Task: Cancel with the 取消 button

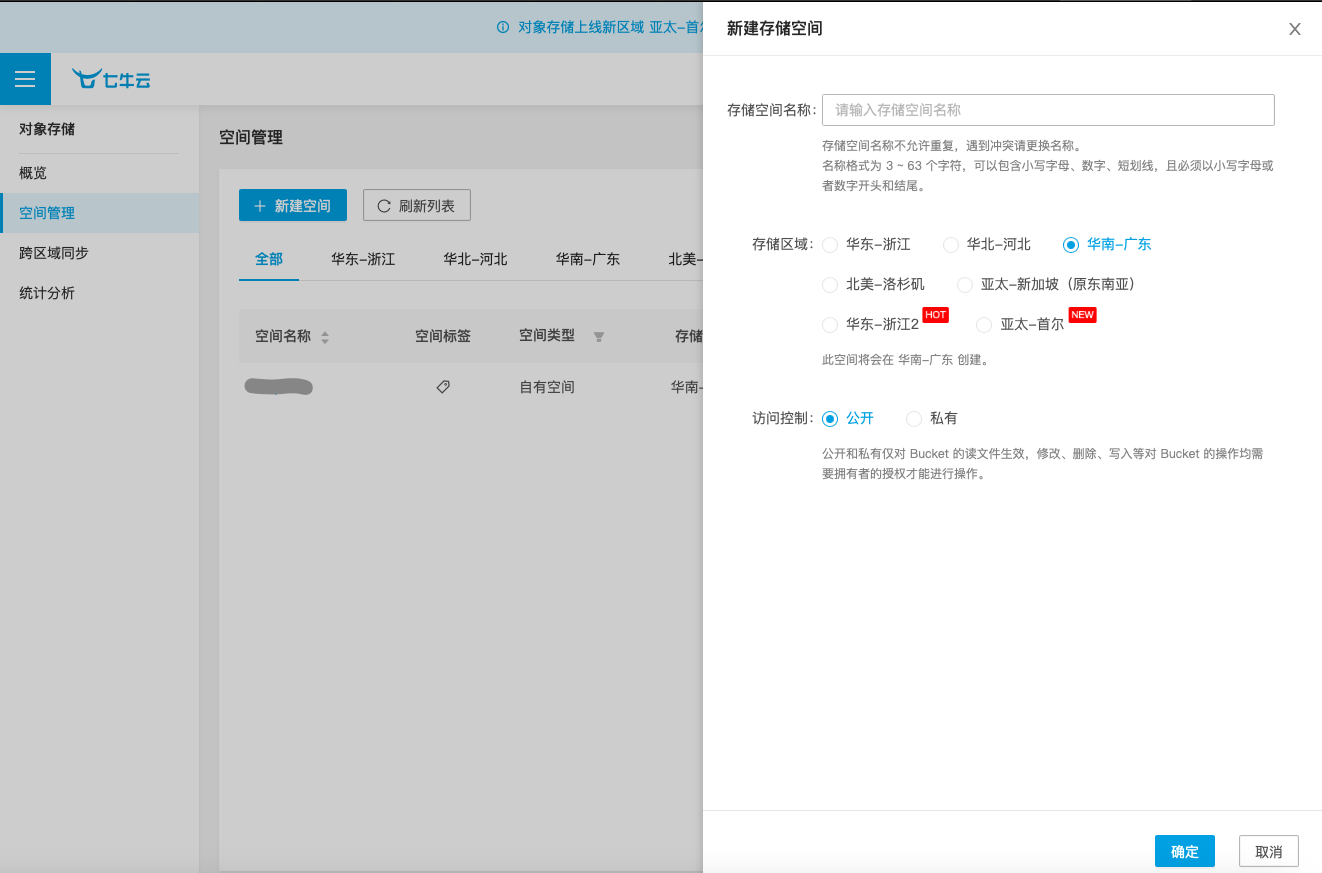Action: 1269,851
